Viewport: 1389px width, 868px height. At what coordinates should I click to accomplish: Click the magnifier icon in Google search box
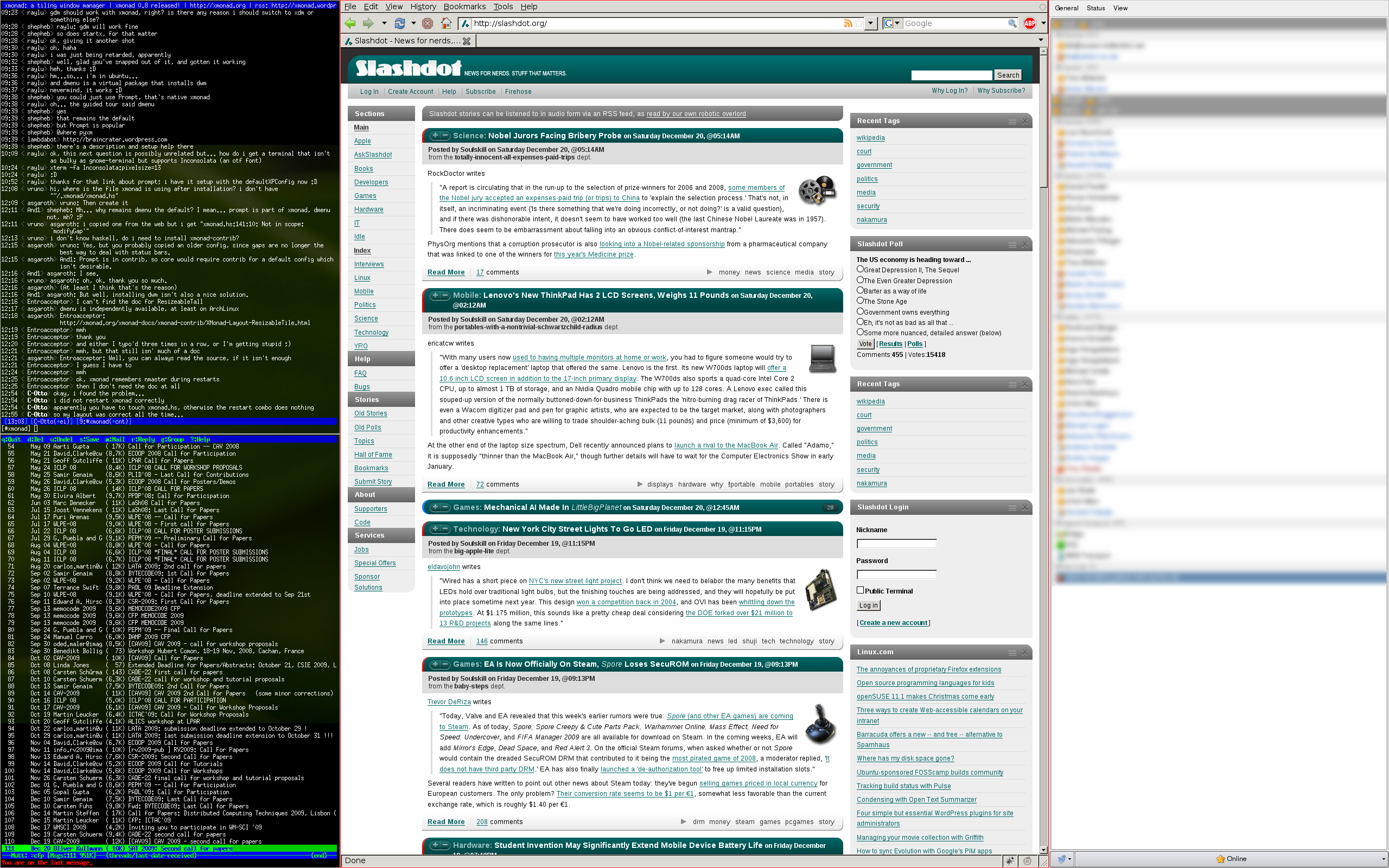point(1012,23)
